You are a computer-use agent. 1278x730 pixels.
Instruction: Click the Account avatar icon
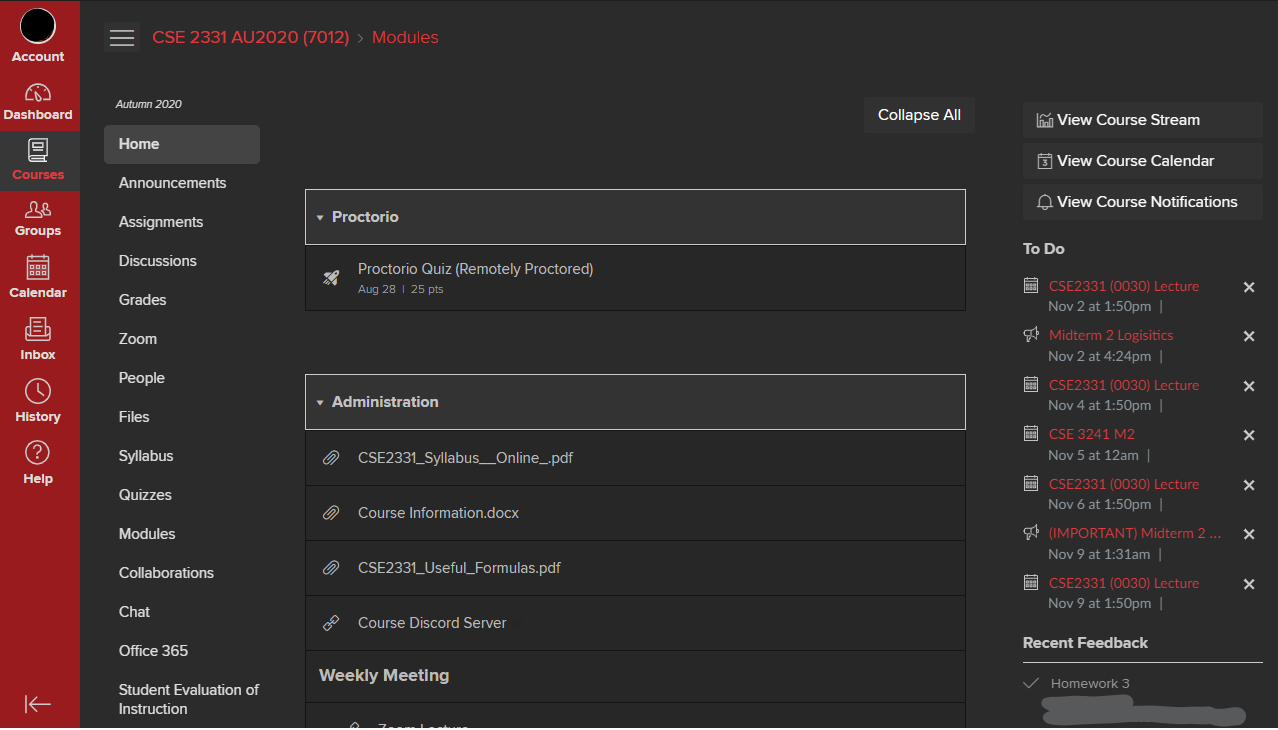(38, 27)
